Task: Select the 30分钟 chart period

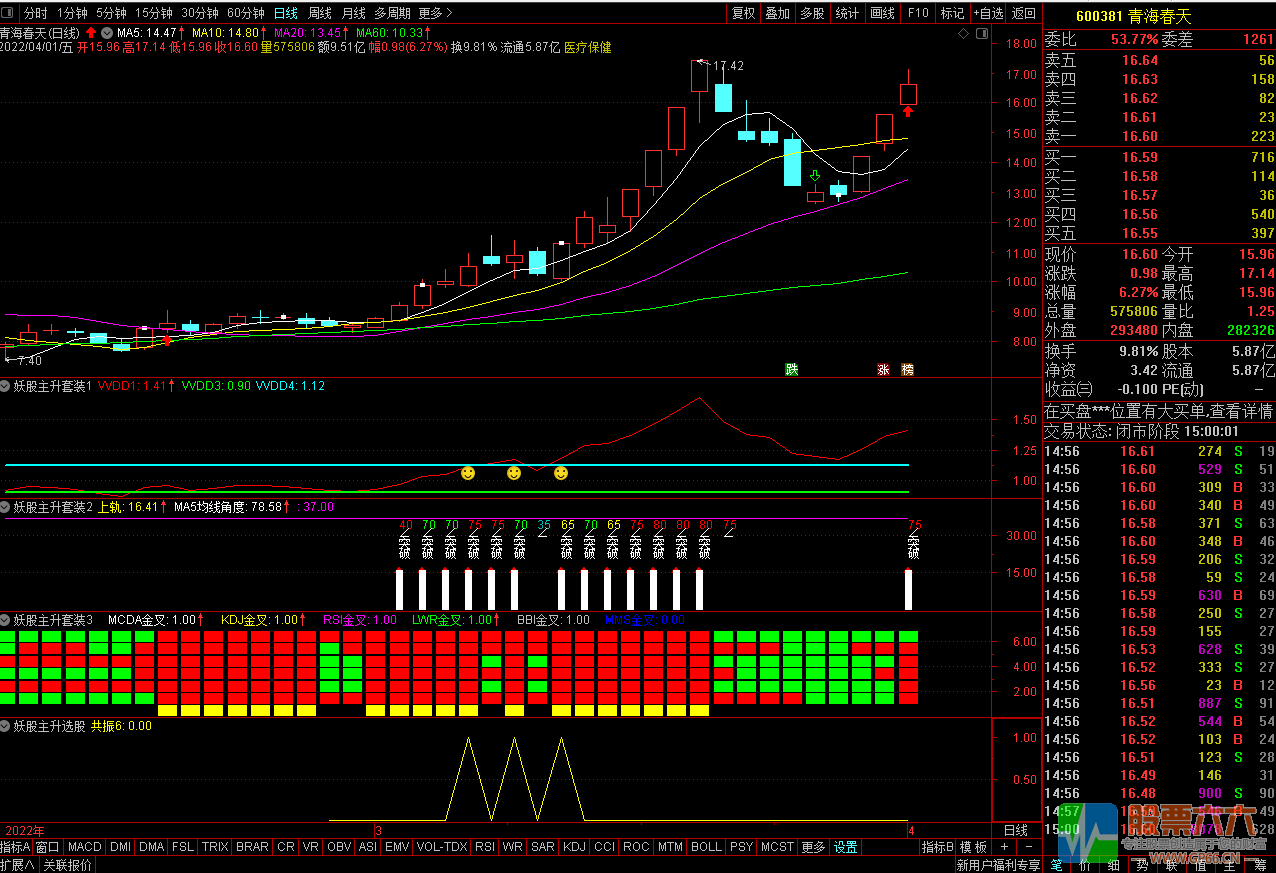Action: [x=200, y=13]
